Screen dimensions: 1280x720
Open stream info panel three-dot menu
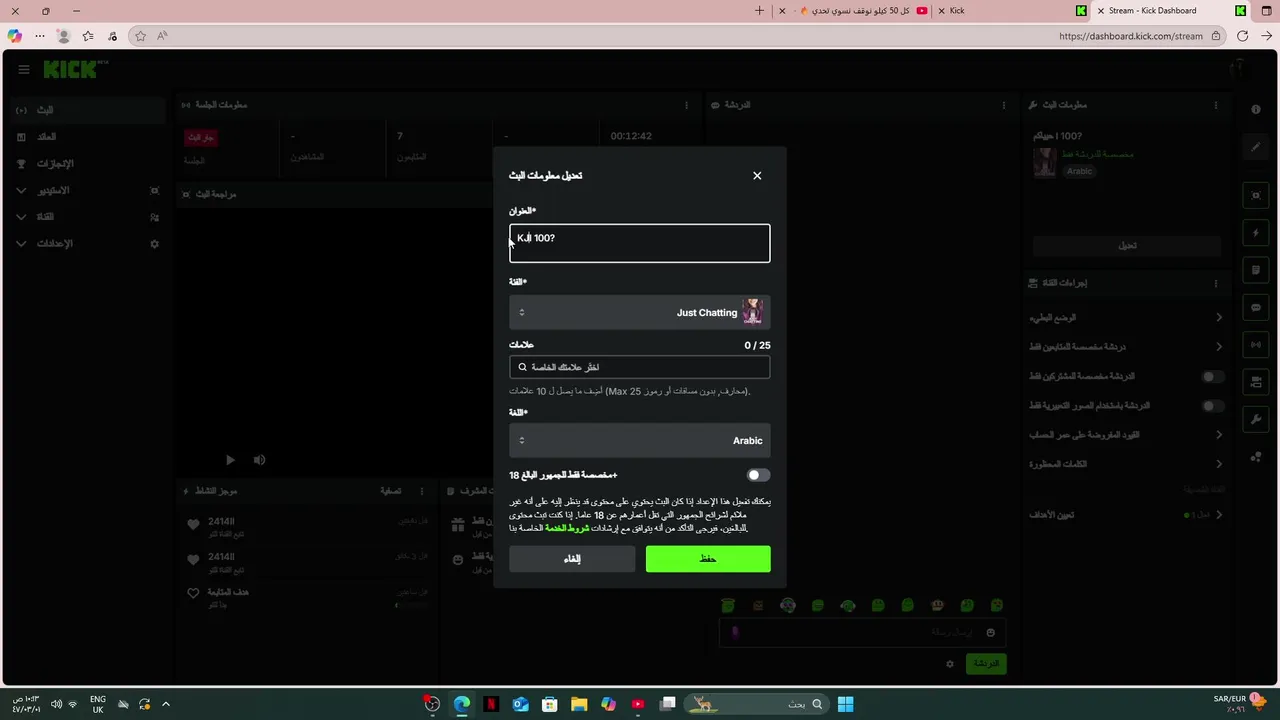tap(1216, 105)
